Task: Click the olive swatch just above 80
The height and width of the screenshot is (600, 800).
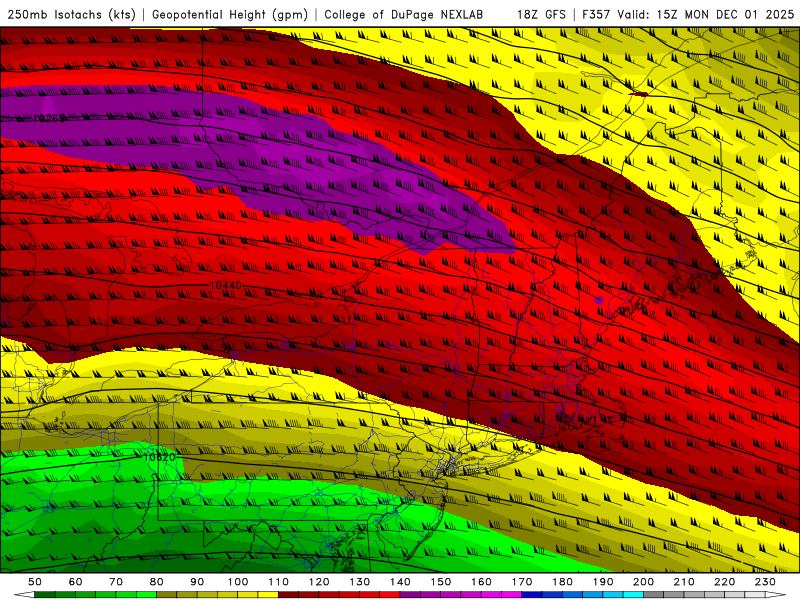Action: click(166, 595)
